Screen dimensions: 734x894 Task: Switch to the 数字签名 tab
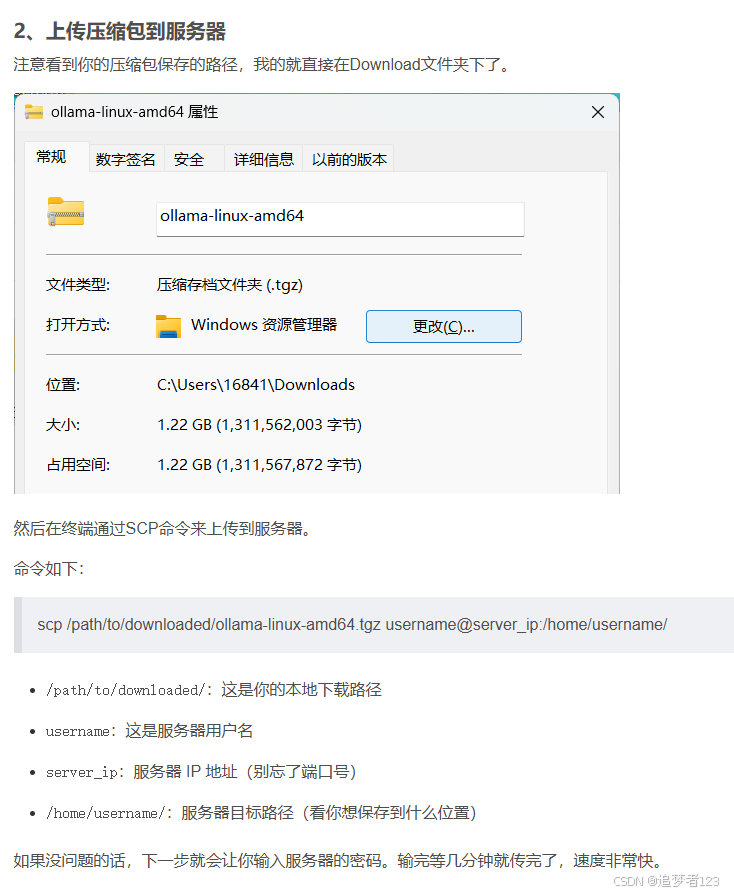pos(126,159)
